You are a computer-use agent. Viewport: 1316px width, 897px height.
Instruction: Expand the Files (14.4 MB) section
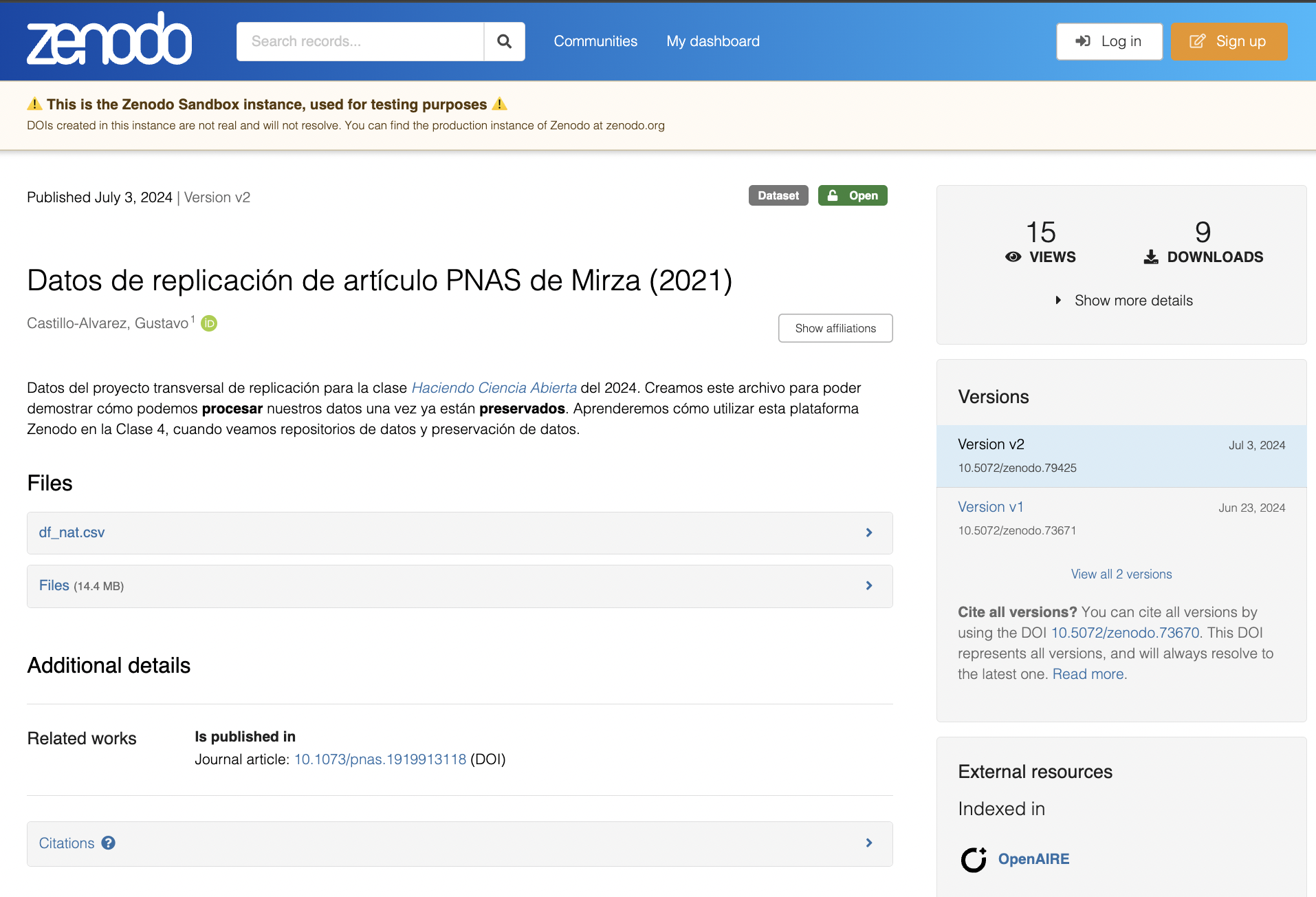tap(868, 585)
